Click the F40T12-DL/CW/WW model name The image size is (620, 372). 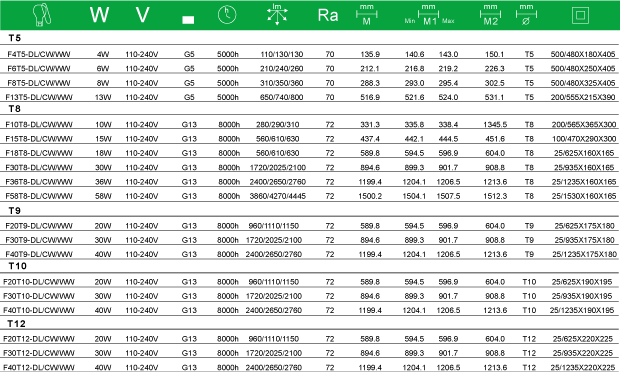[x=39, y=367]
